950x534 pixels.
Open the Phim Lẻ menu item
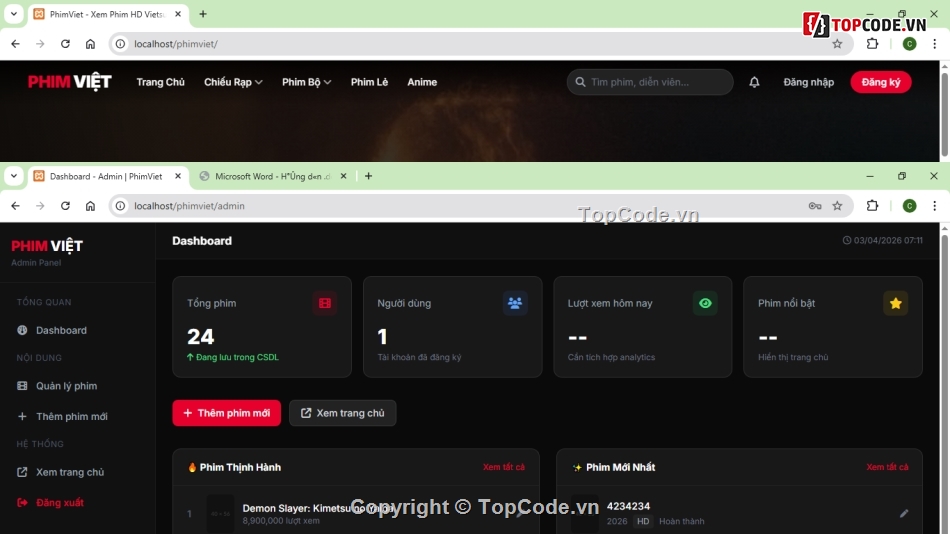pyautogui.click(x=370, y=82)
